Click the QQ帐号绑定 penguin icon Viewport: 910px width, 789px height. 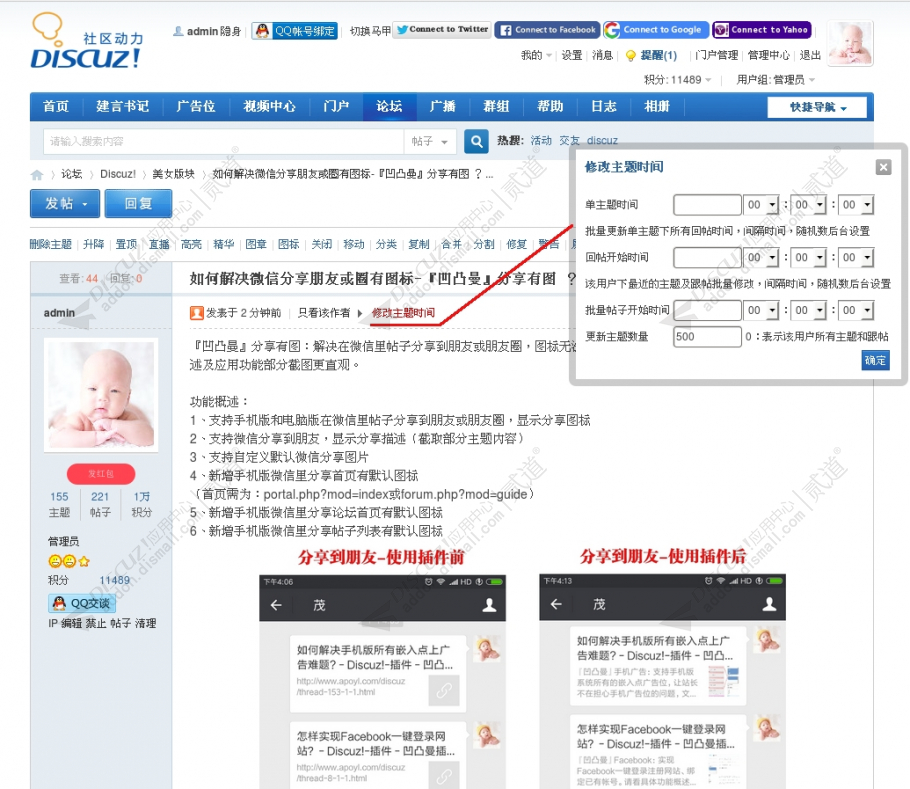(x=262, y=30)
